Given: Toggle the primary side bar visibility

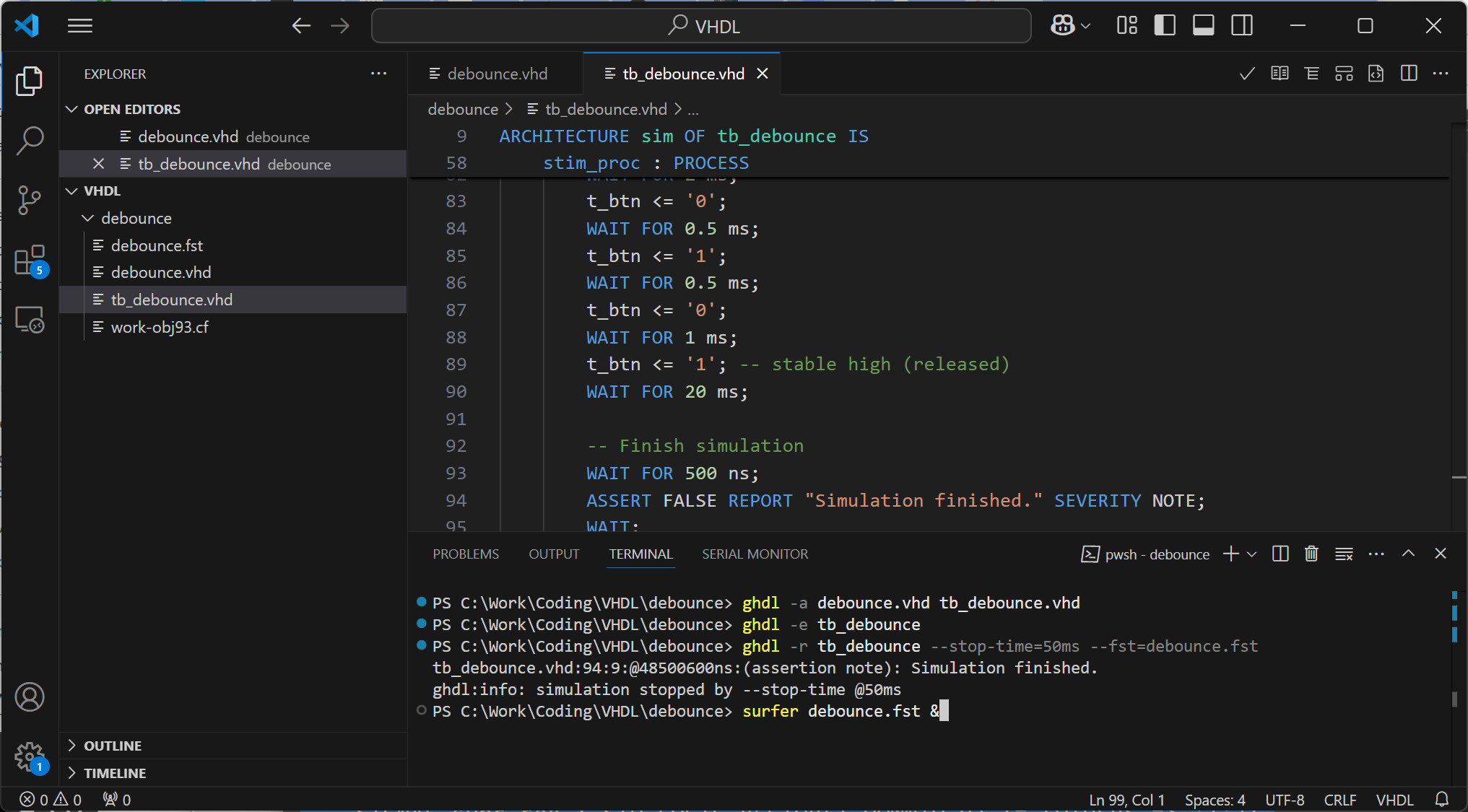Looking at the screenshot, I should pyautogui.click(x=1165, y=26).
